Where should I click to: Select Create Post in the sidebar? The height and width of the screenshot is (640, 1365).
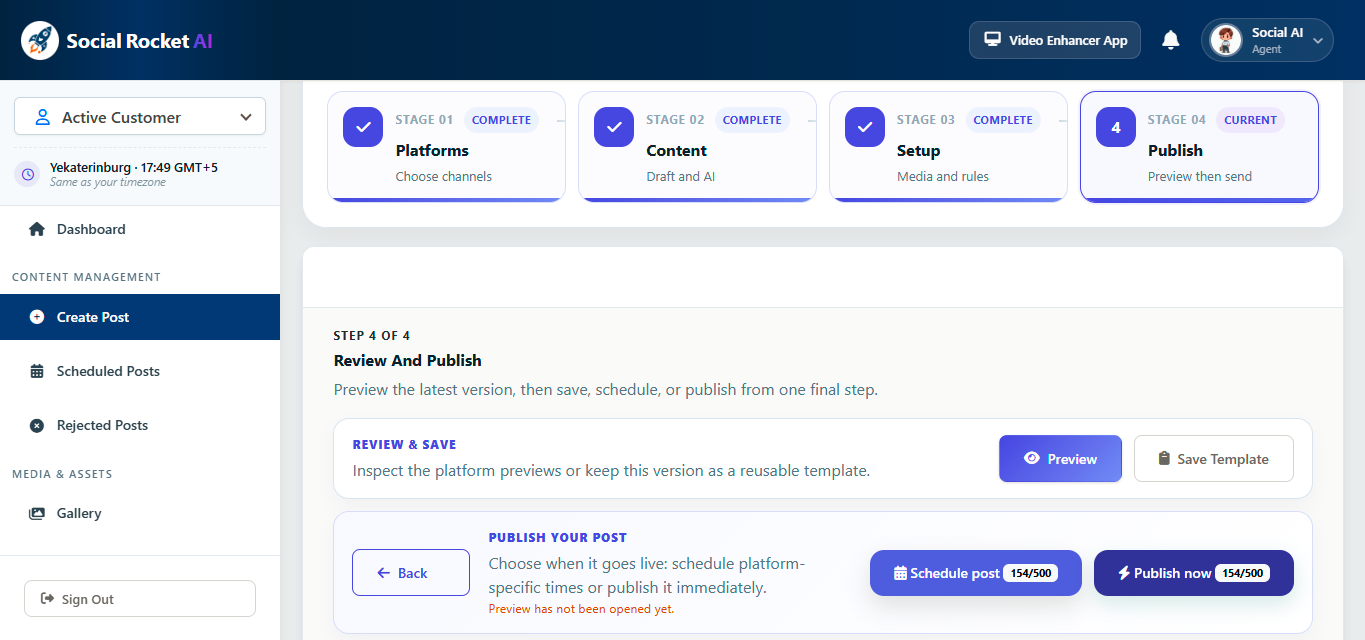140,317
